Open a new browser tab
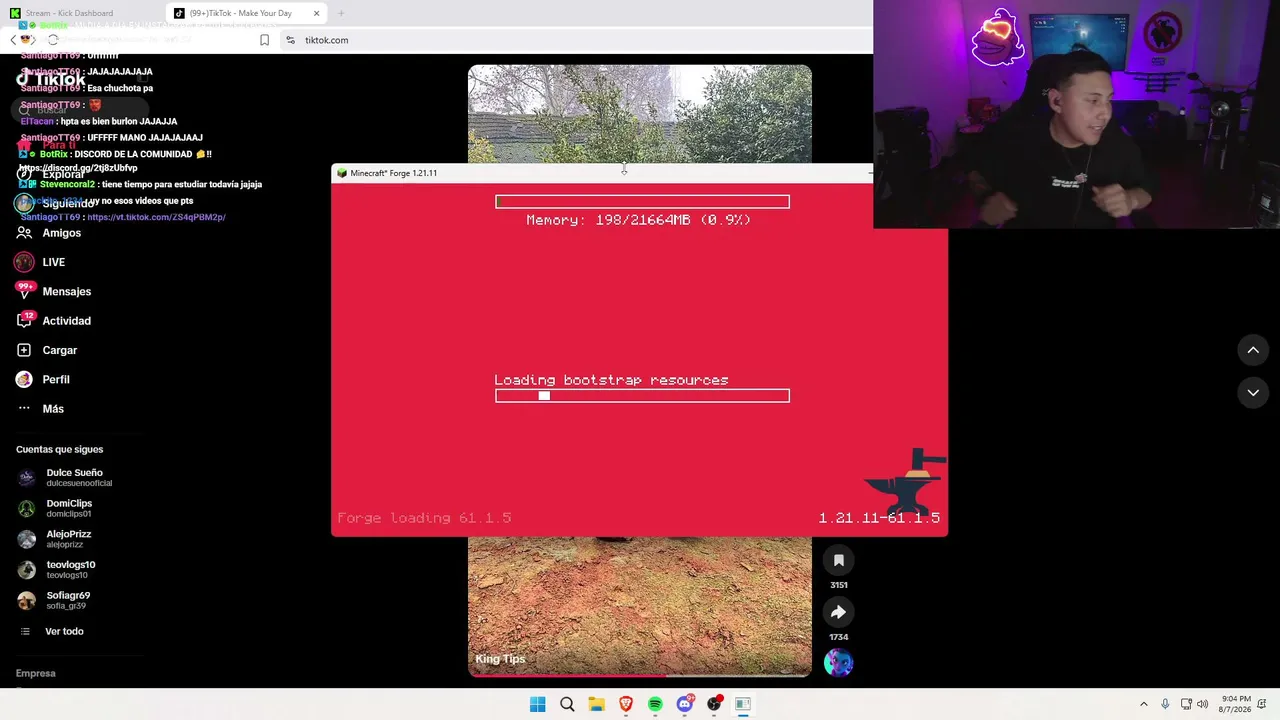Image resolution: width=1280 pixels, height=720 pixels. [341, 13]
